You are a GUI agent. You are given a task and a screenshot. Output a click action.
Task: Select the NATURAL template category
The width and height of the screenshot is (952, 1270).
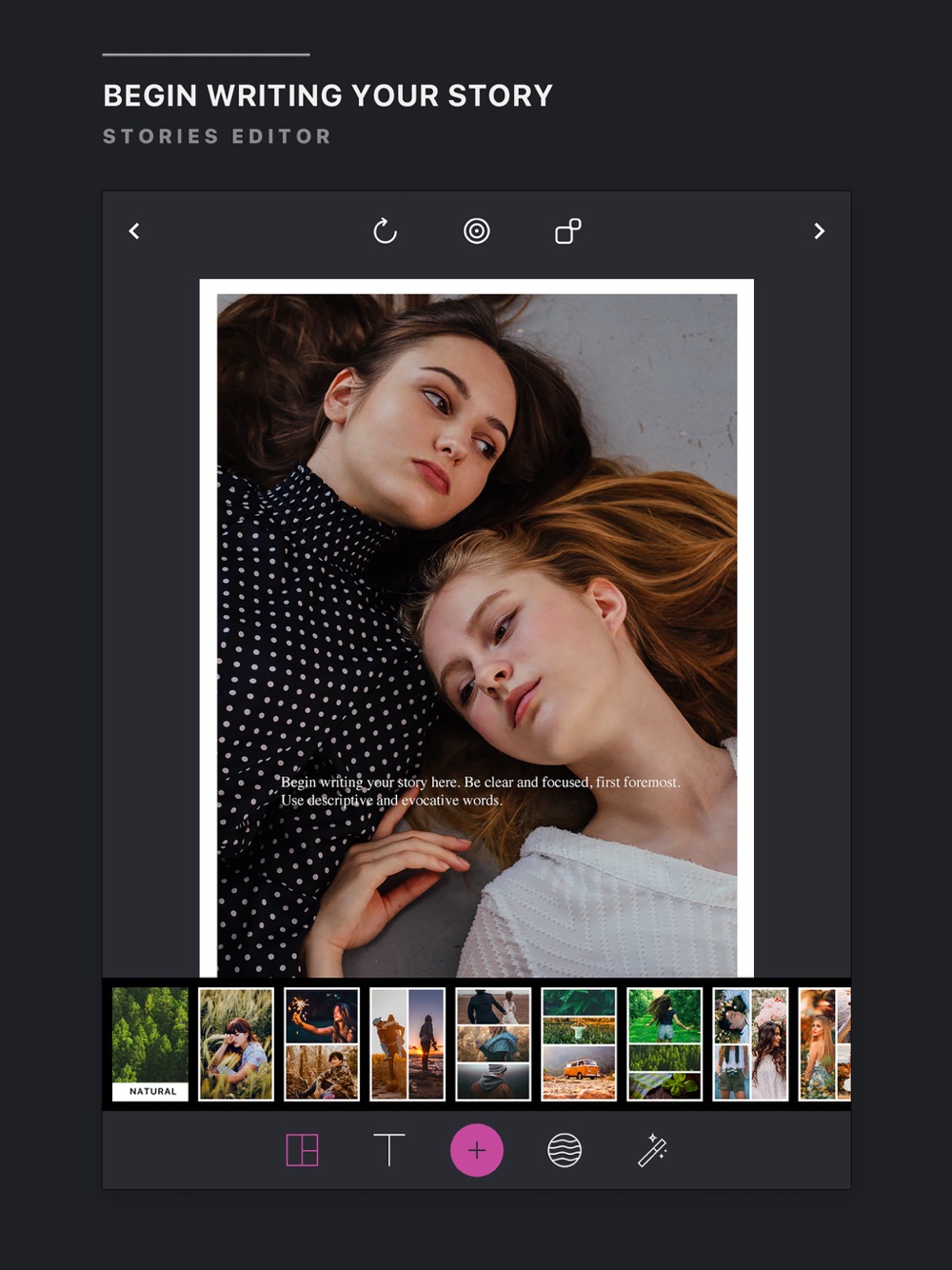point(150,1044)
